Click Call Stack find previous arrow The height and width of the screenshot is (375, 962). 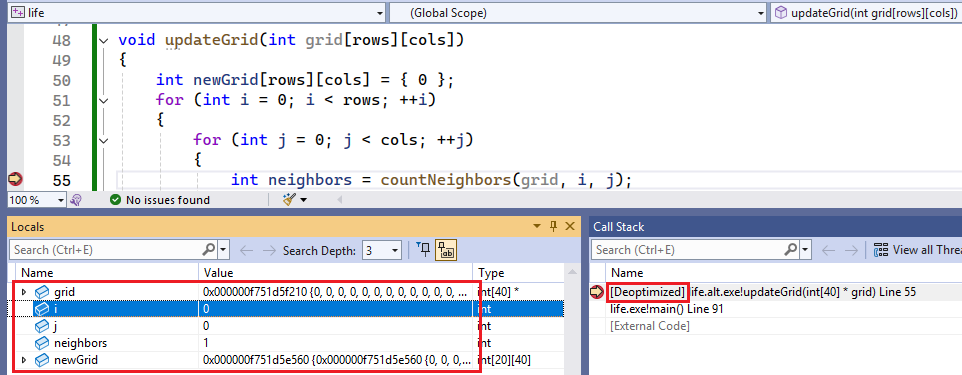pyautogui.click(x=828, y=250)
